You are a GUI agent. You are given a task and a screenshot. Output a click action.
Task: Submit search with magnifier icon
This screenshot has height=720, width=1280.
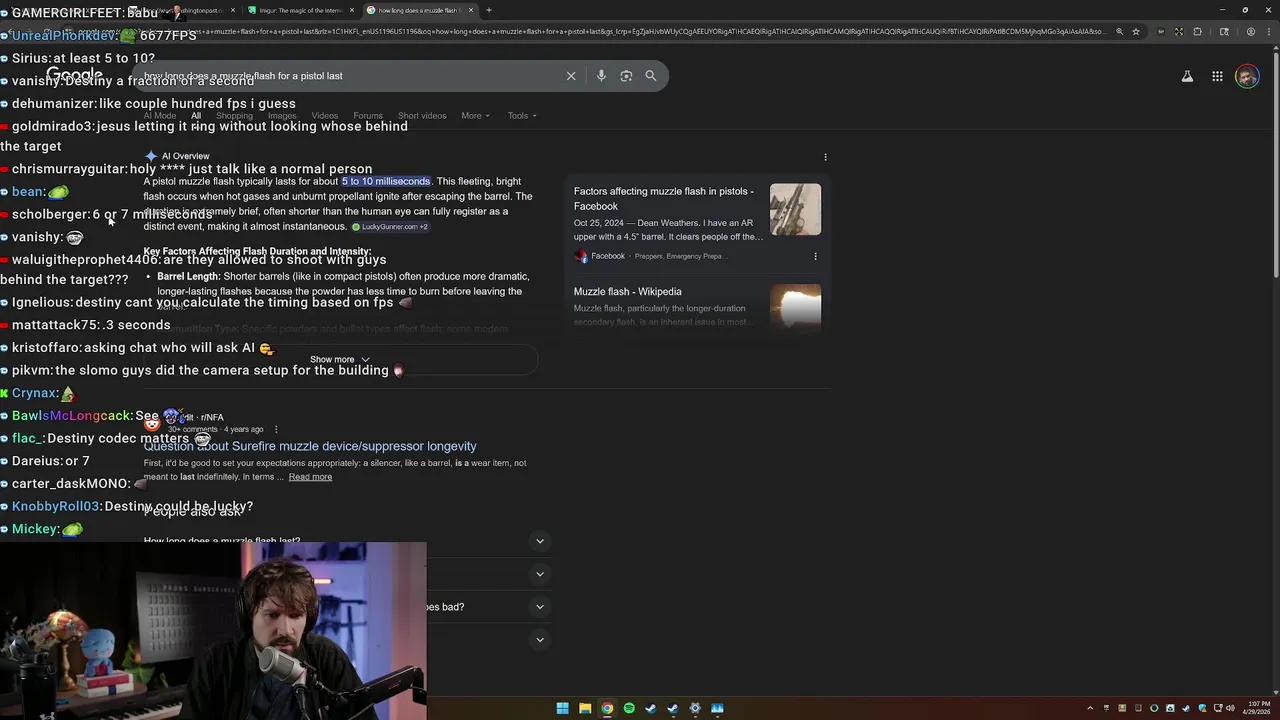coord(651,76)
